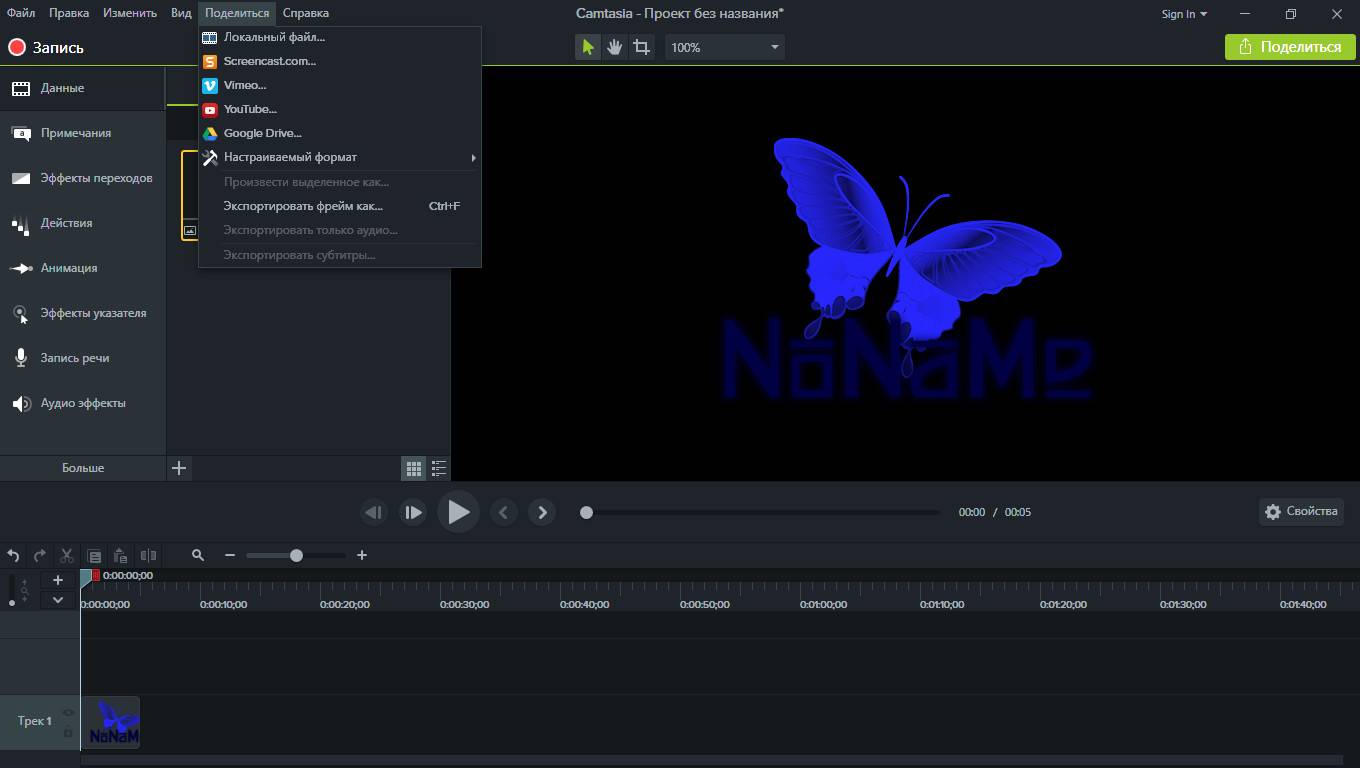Open the Справка menu

click(306, 13)
